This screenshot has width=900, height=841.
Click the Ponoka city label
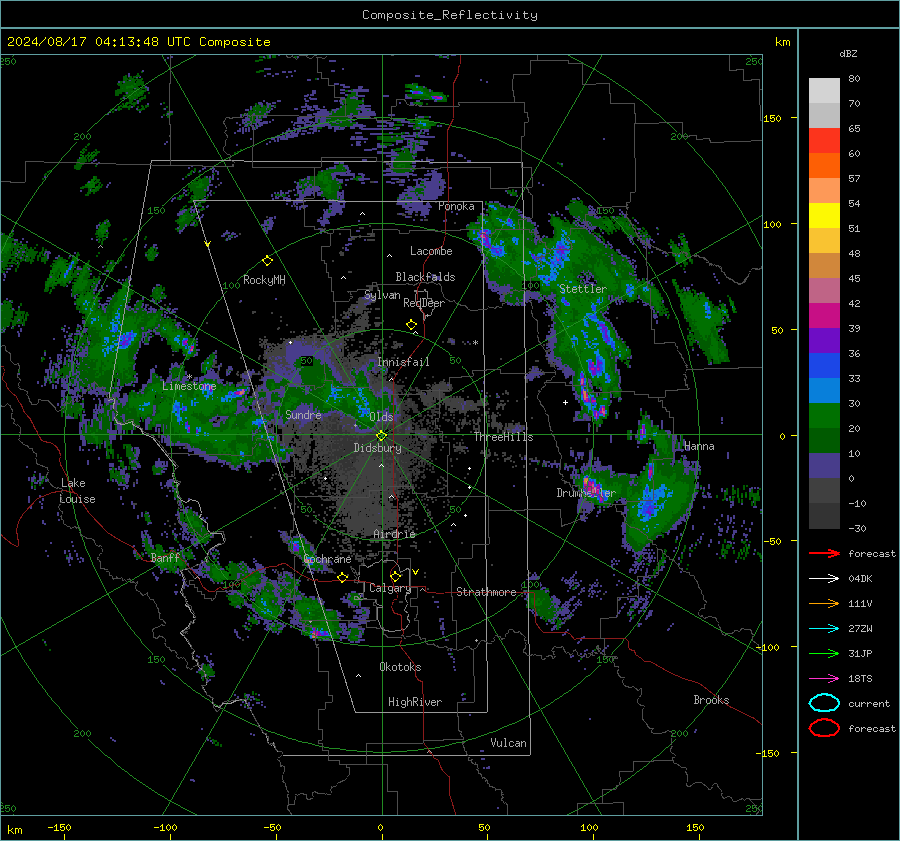(456, 206)
